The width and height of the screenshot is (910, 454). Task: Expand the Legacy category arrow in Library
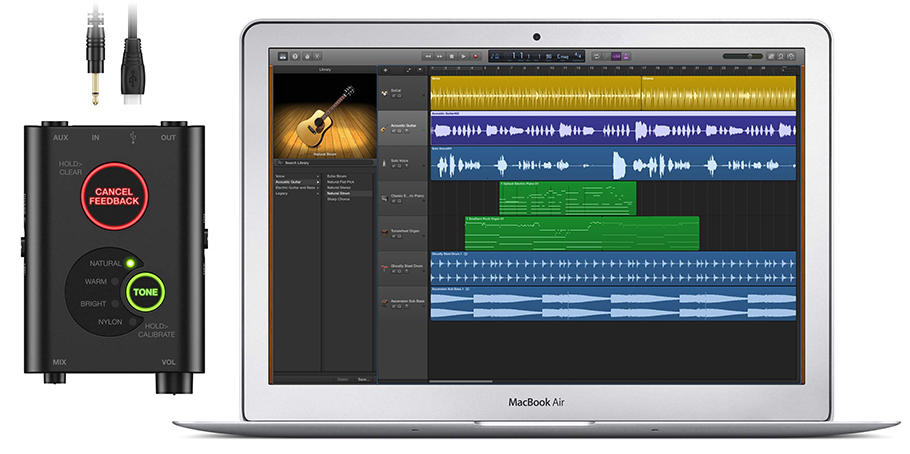click(318, 193)
